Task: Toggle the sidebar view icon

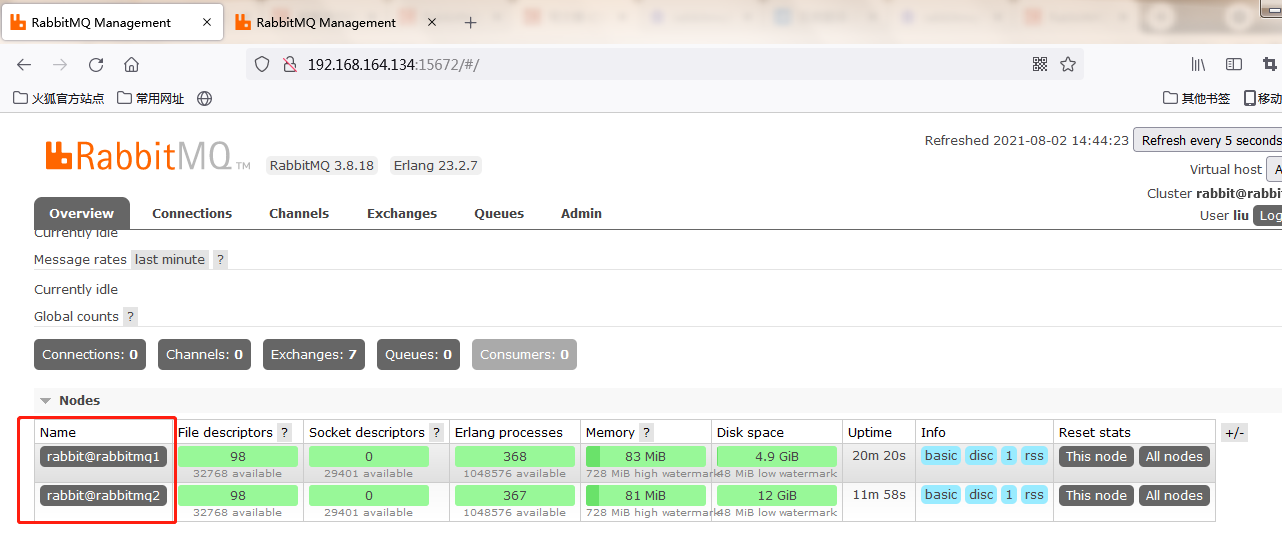Action: (1234, 64)
